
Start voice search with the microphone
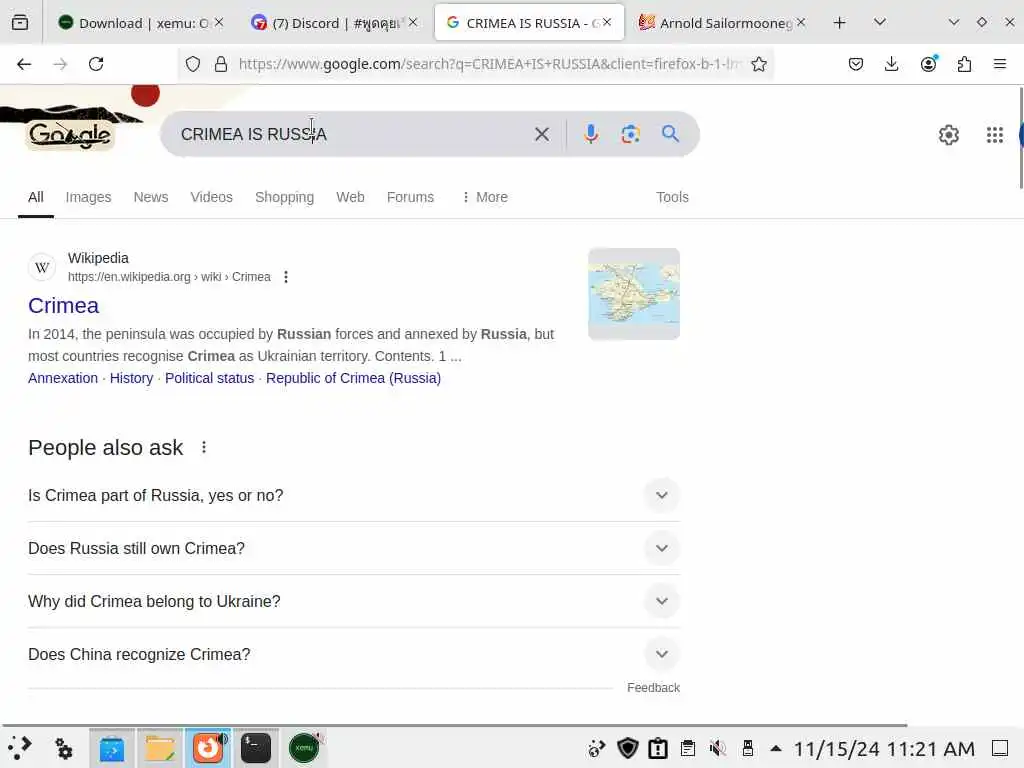click(590, 134)
